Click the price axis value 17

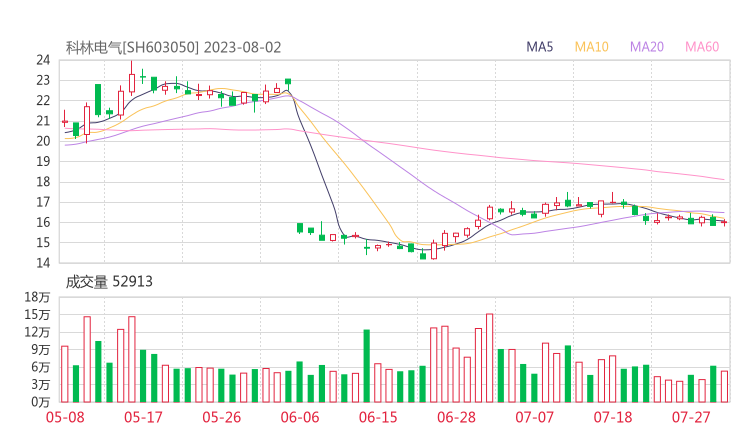click(x=43, y=202)
